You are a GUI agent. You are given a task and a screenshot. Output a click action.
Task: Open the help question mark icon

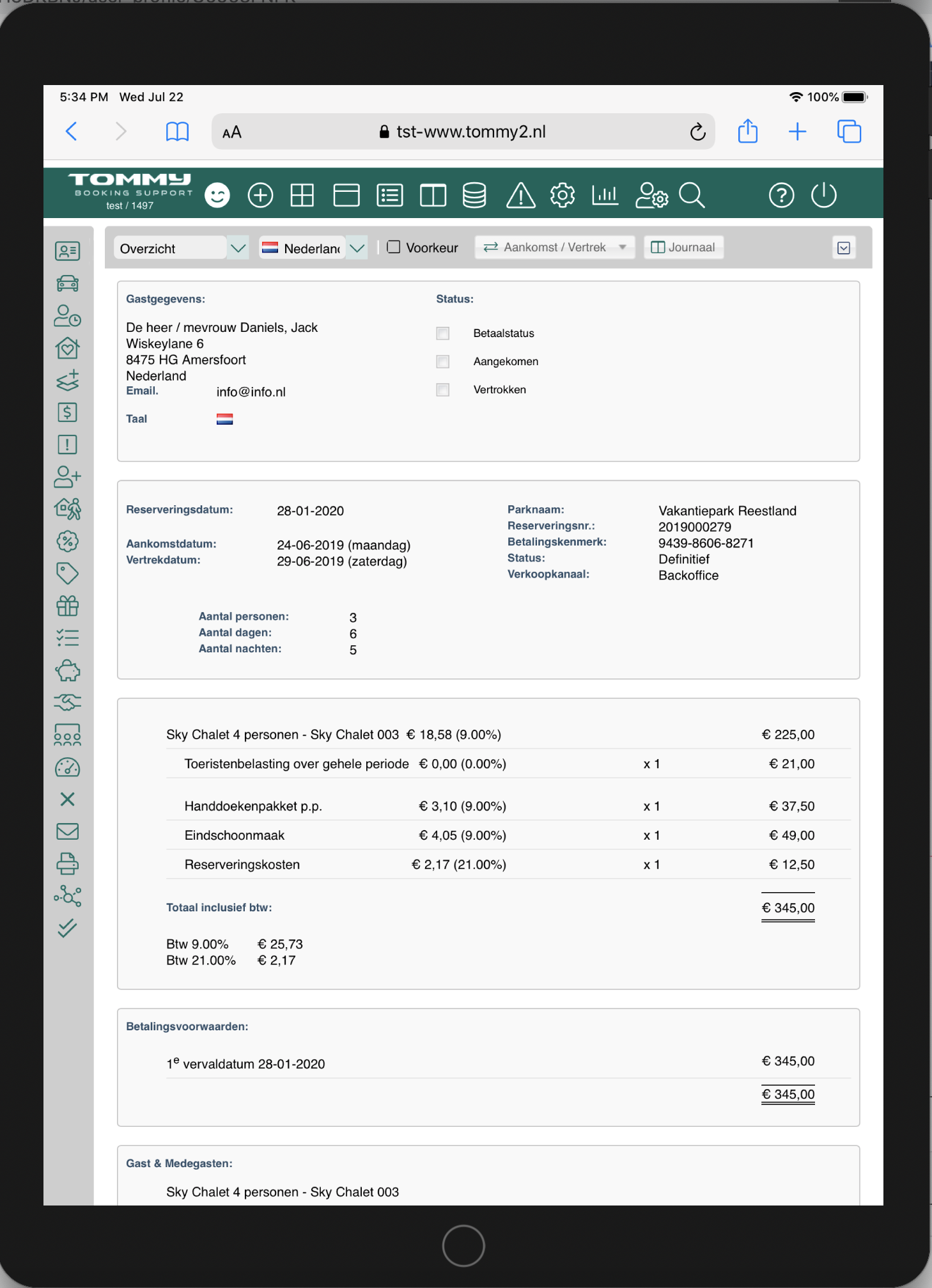[781, 195]
